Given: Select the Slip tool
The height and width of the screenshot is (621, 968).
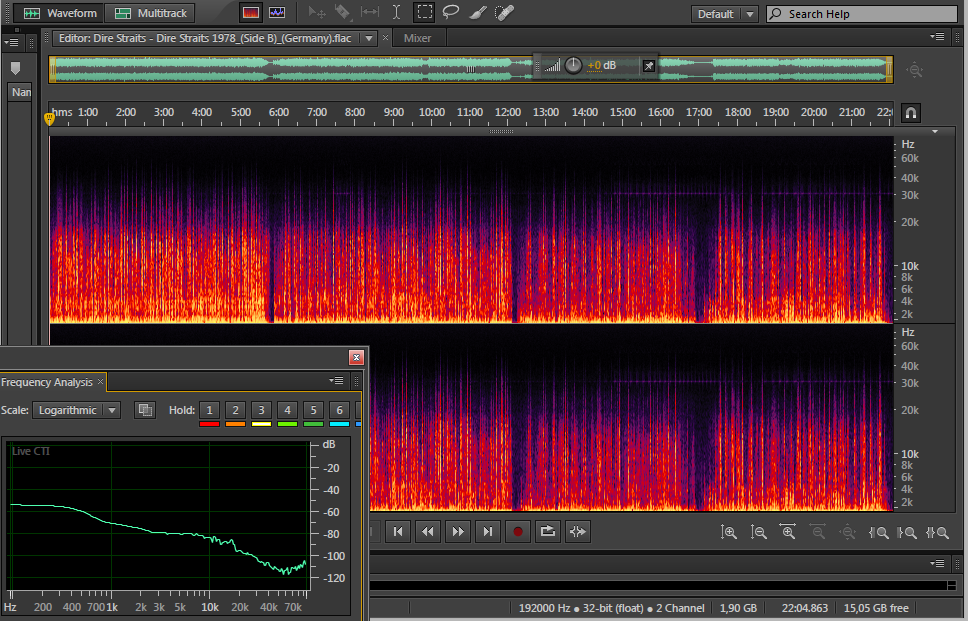Looking at the screenshot, I should 369,12.
